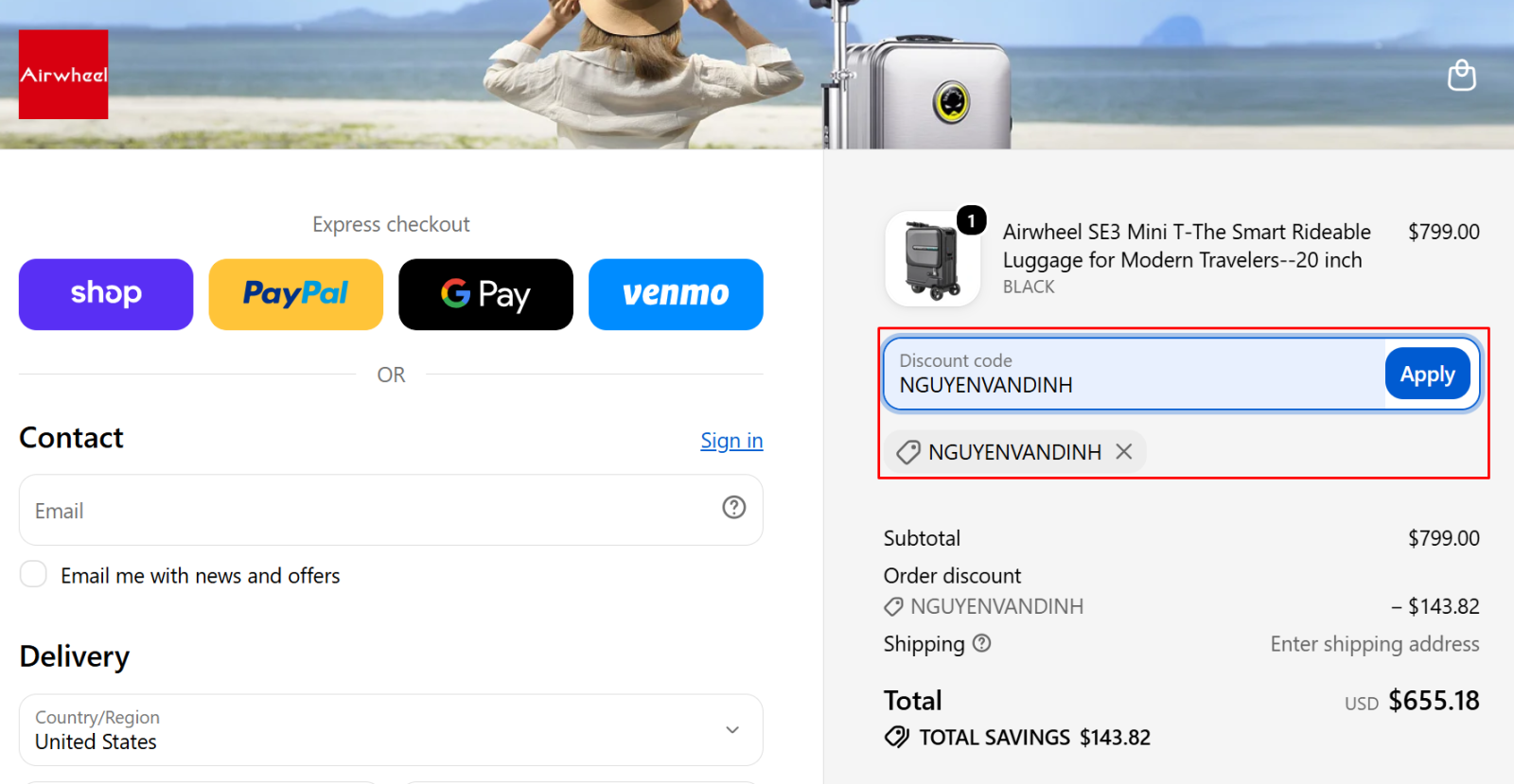Click the discount amount – $143.82
The height and width of the screenshot is (784, 1514).
[1435, 606]
